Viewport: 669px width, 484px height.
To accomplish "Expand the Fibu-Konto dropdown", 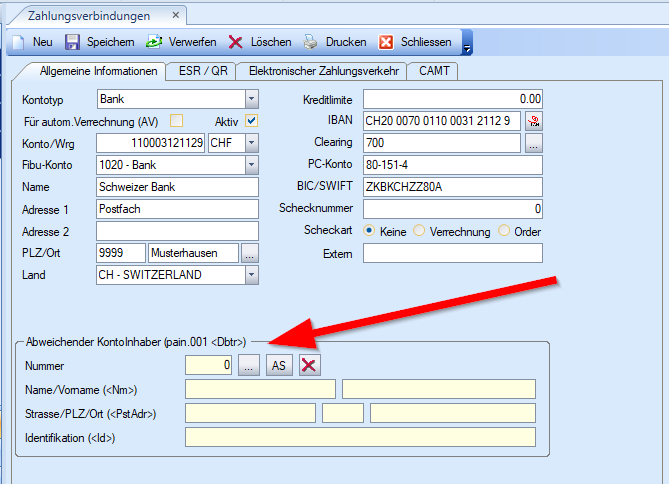I will pos(252,165).
